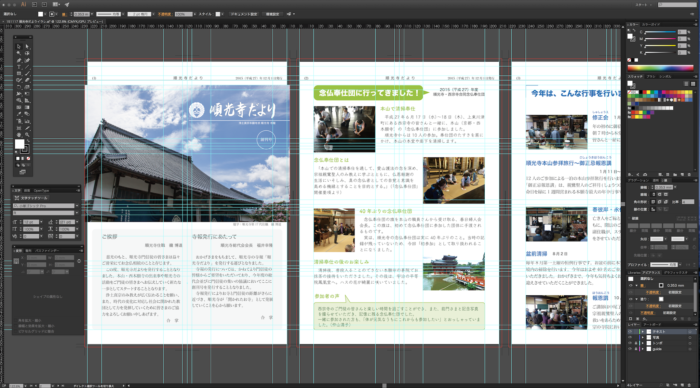Enable the 破線 dashed line checkbox
The width and height of the screenshot is (700, 388).
pyautogui.click(x=629, y=218)
